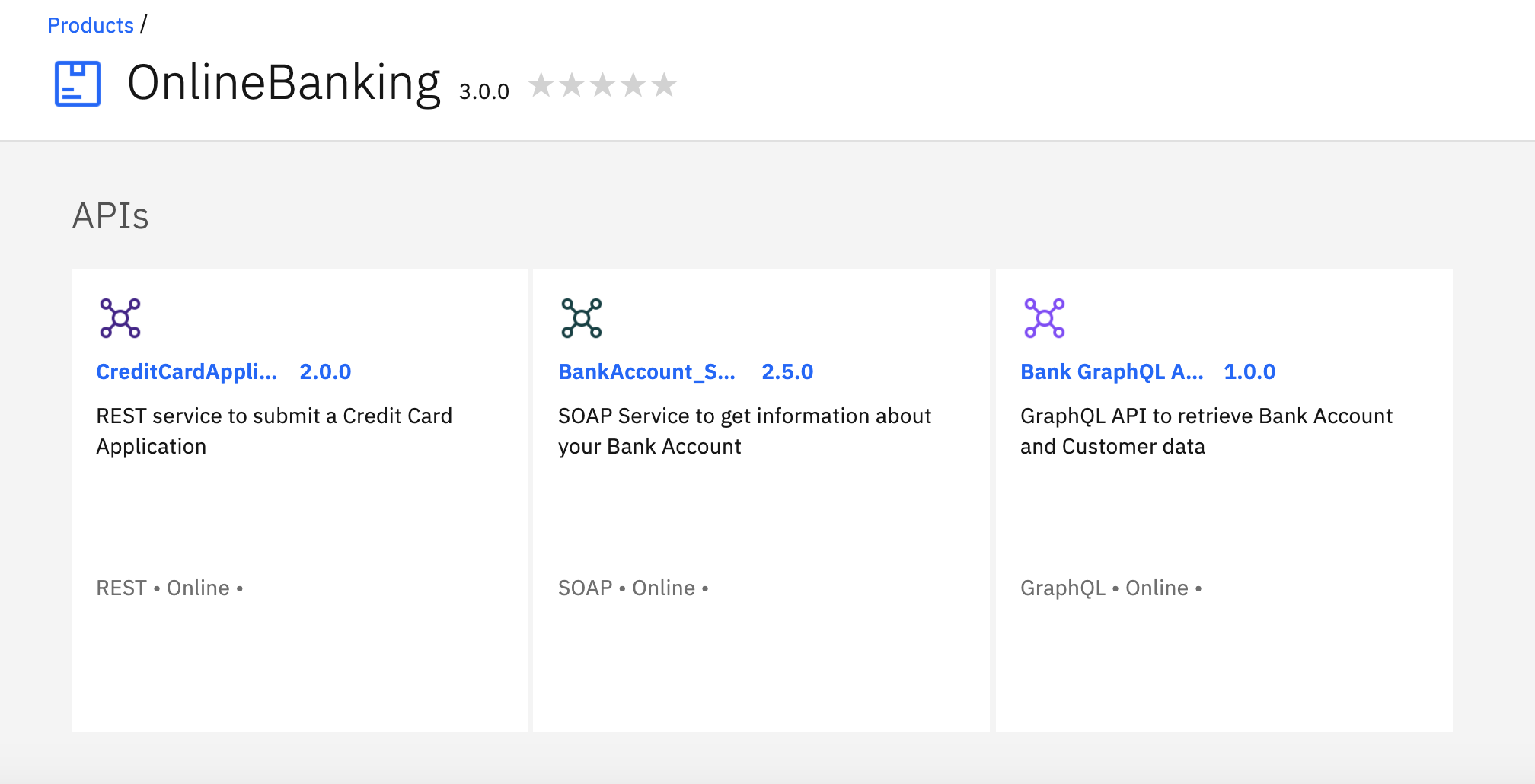Click the Bank GraphQL A... API icon
Viewport: 1535px width, 784px height.
click(1045, 318)
